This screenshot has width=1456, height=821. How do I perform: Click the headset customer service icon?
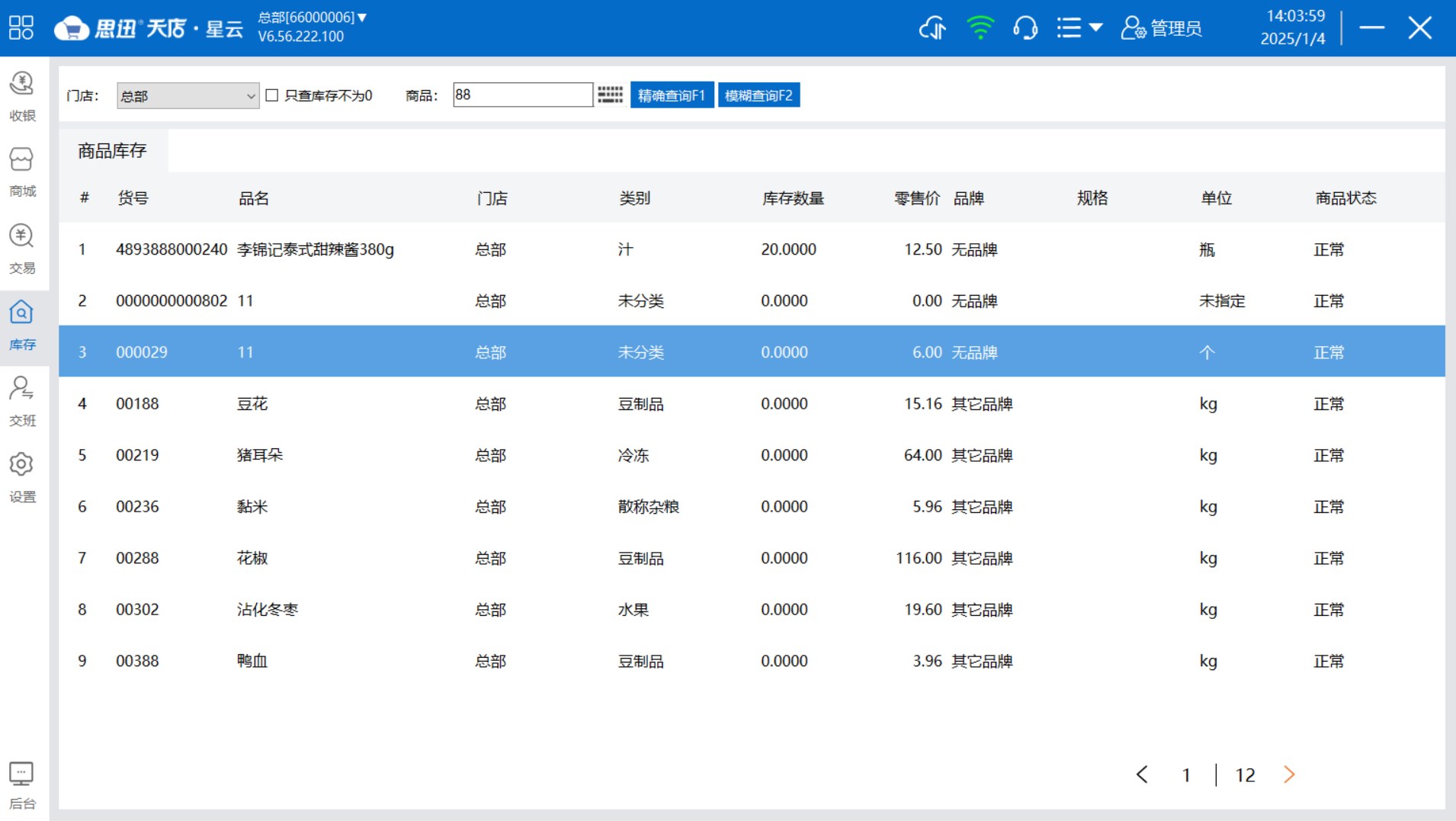[1025, 29]
